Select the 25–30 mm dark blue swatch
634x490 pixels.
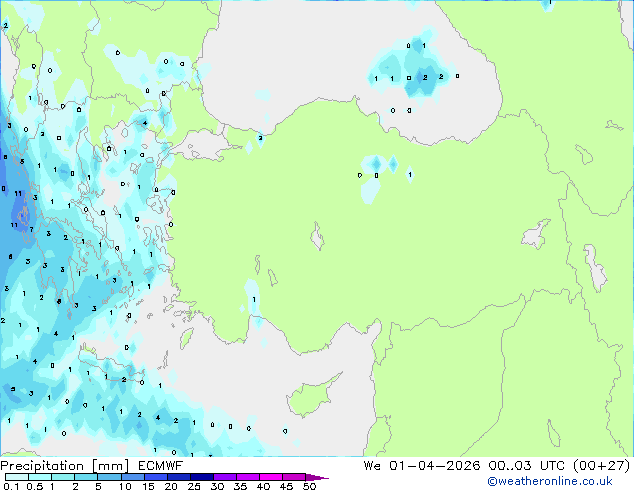tap(202, 477)
